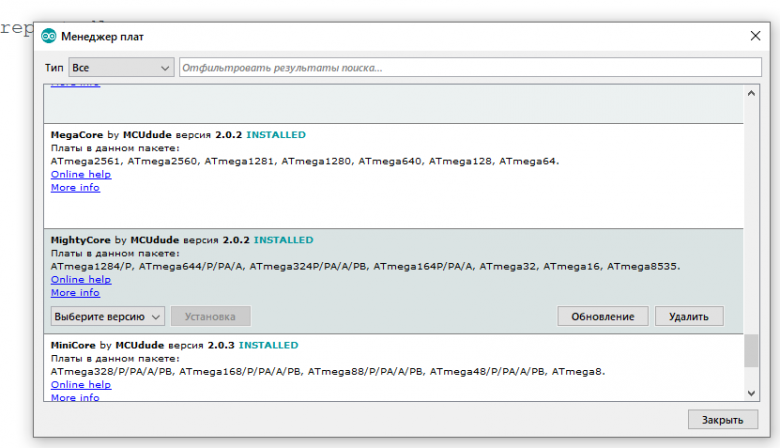The width and height of the screenshot is (780, 448).
Task: Click the scrollbar down arrow
Action: pyautogui.click(x=751, y=393)
